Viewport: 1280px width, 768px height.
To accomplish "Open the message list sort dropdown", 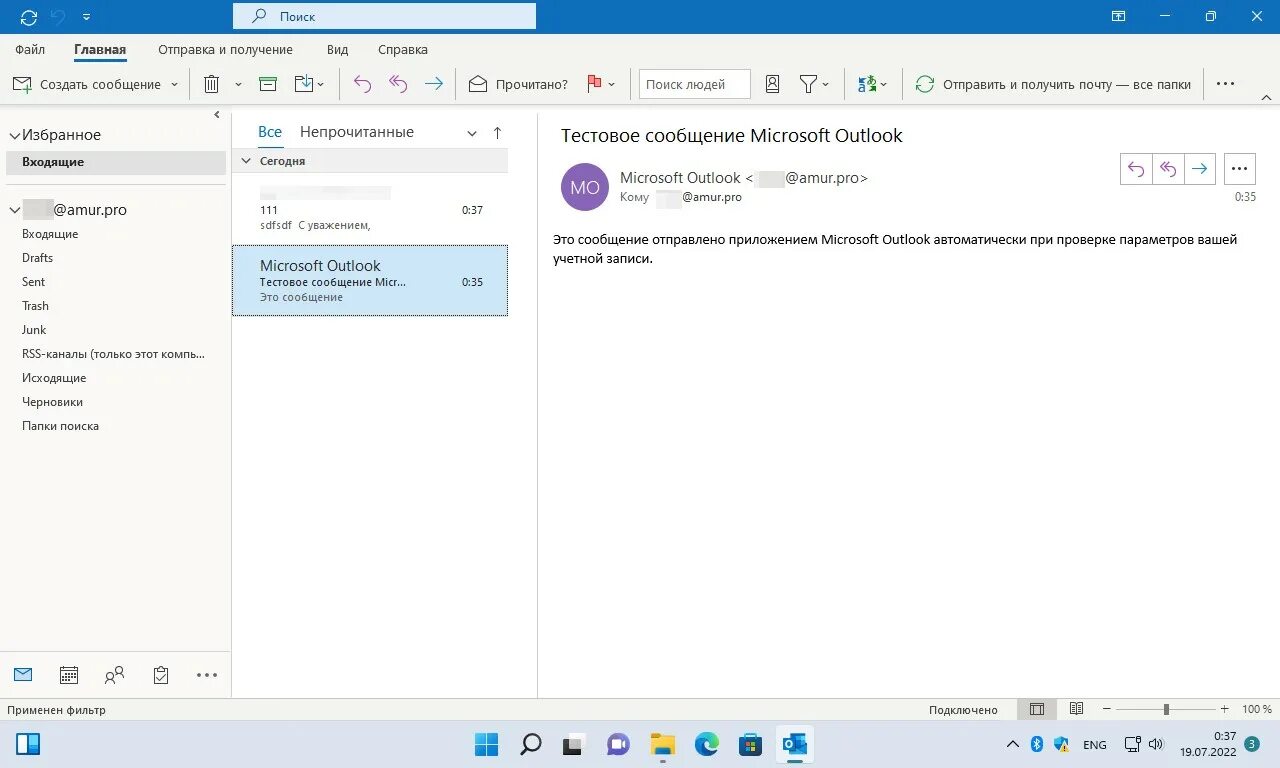I will tap(471, 132).
